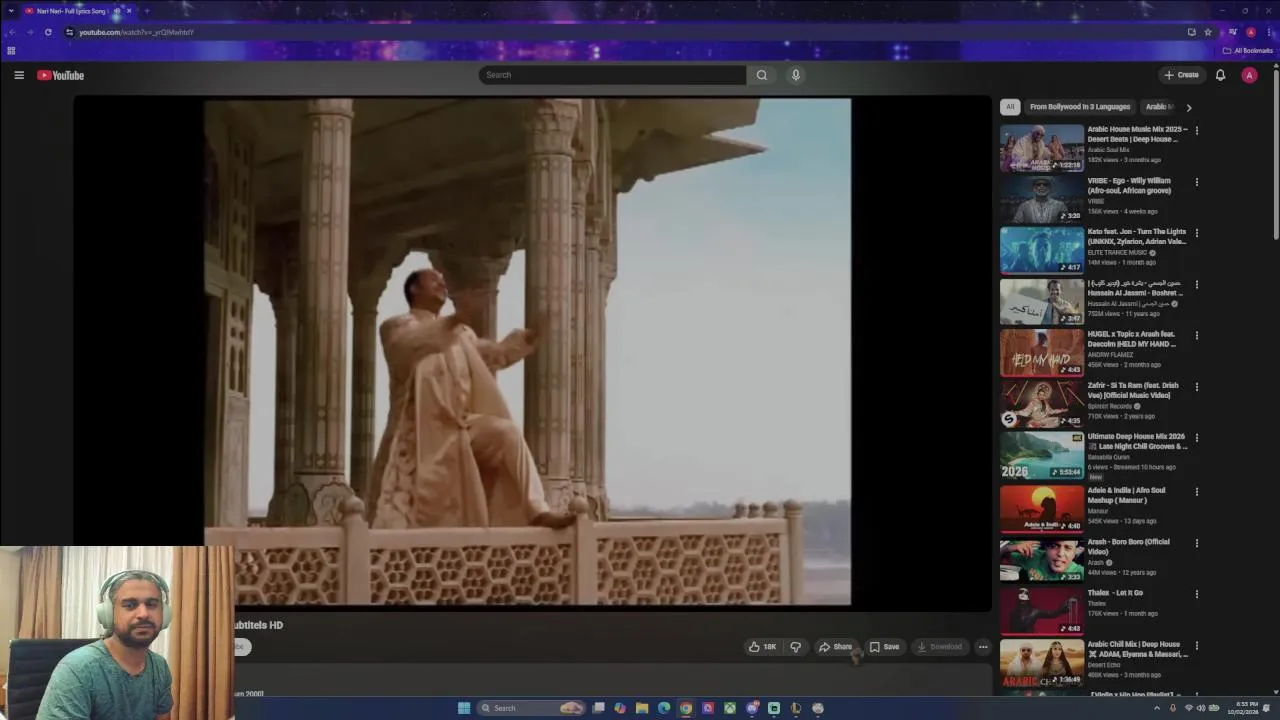Viewport: 1280px width, 720px height.
Task: Click the Create button
Action: (1181, 75)
